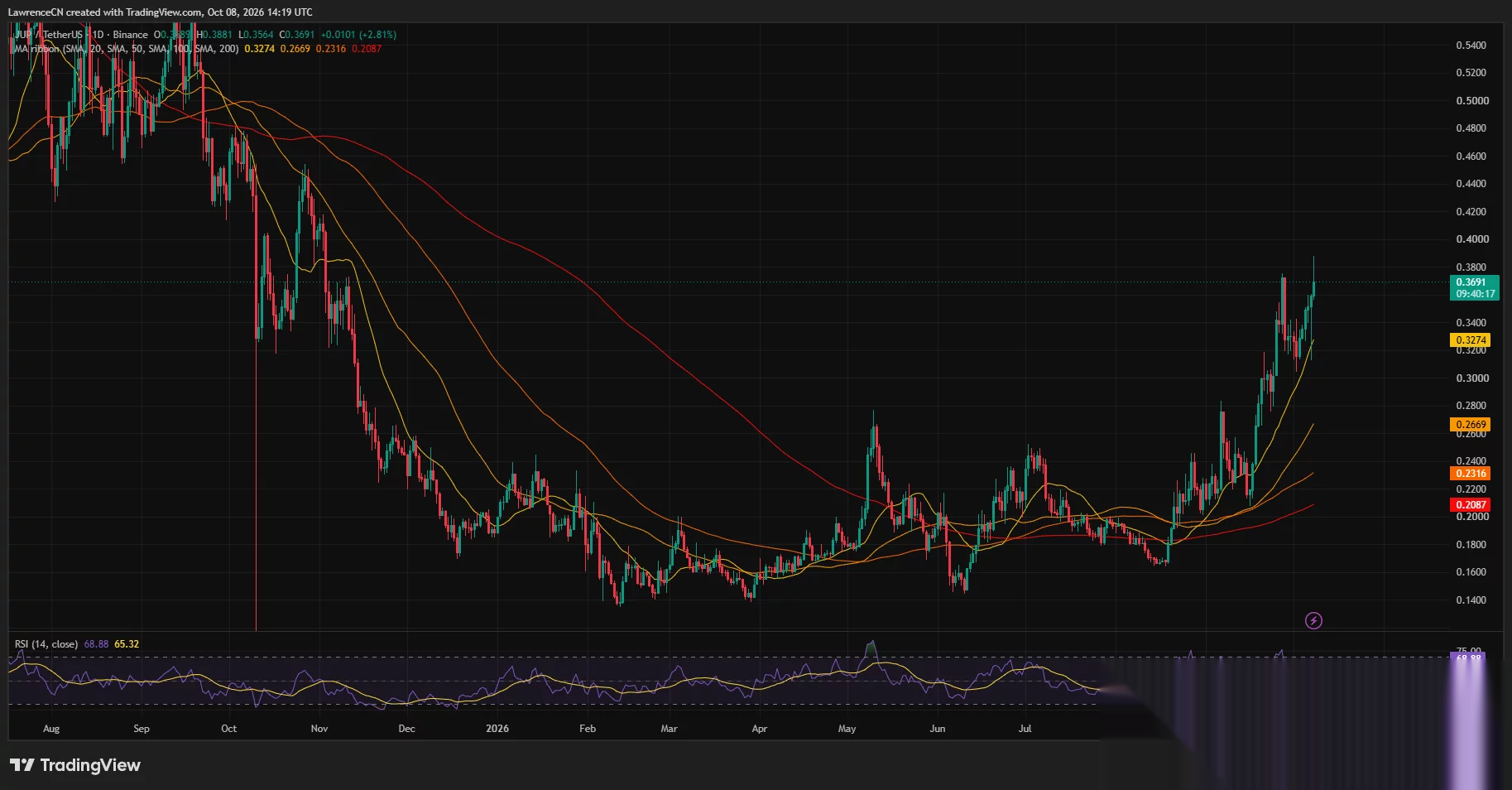
Task: Select the JUP / TetherUS symbol title
Action: coord(49,35)
